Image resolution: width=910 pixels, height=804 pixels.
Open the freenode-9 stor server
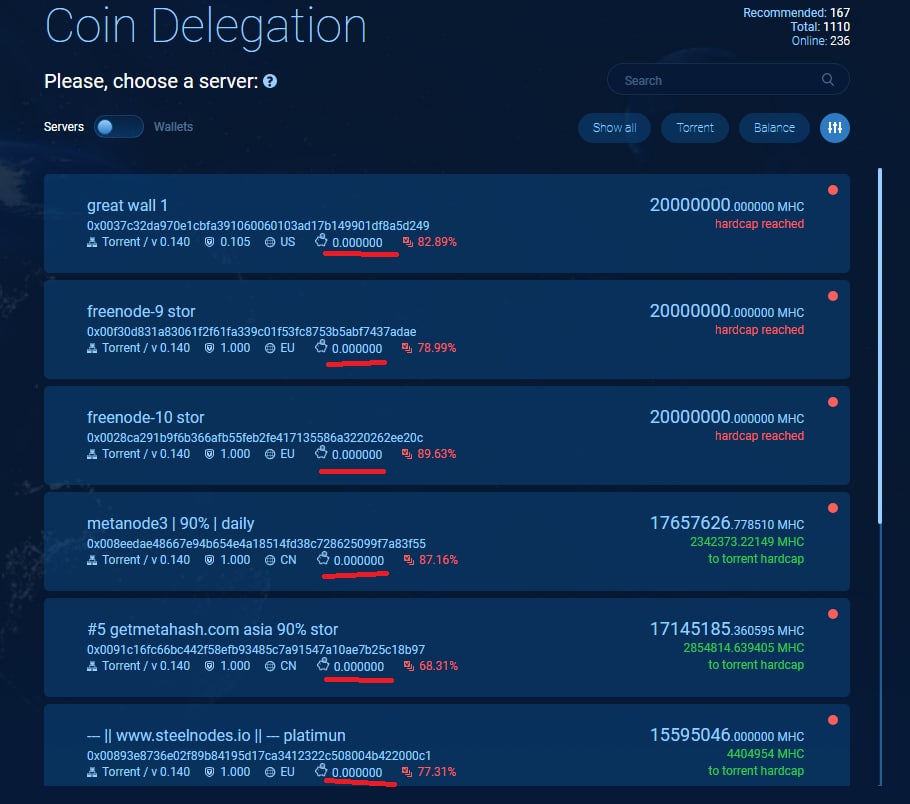tap(447, 330)
